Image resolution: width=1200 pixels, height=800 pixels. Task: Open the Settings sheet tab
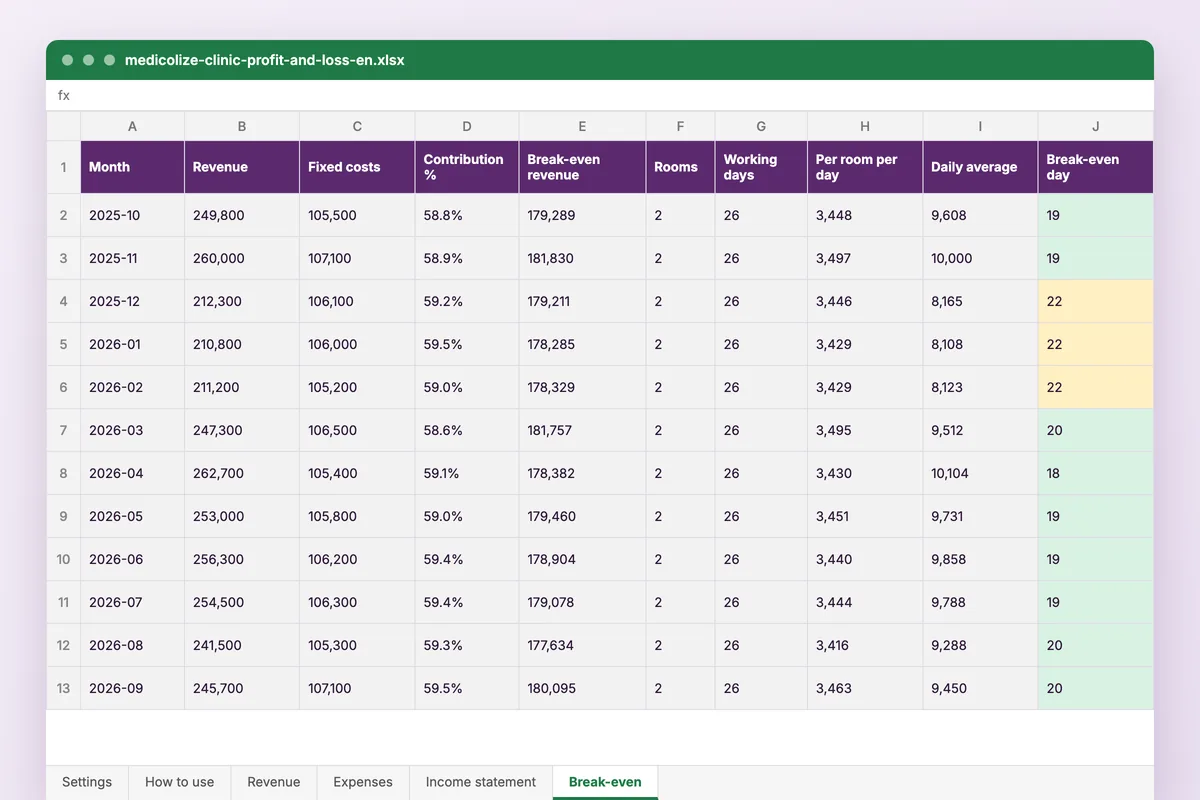[87, 782]
